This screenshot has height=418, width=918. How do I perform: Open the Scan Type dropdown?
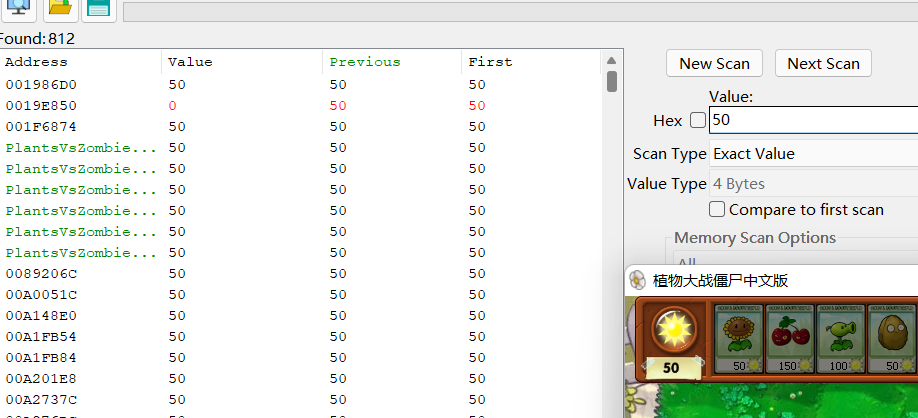point(814,154)
